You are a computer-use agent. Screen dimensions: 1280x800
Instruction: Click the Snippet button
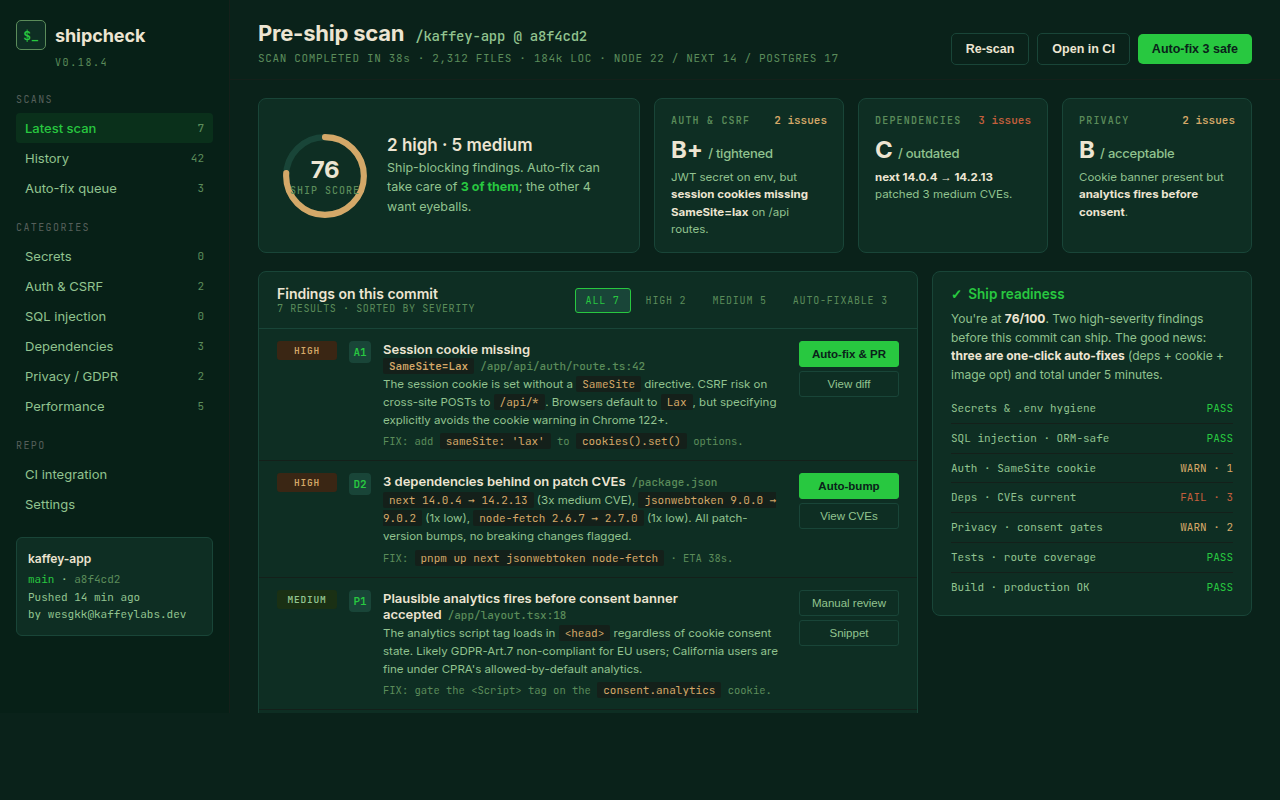point(849,633)
